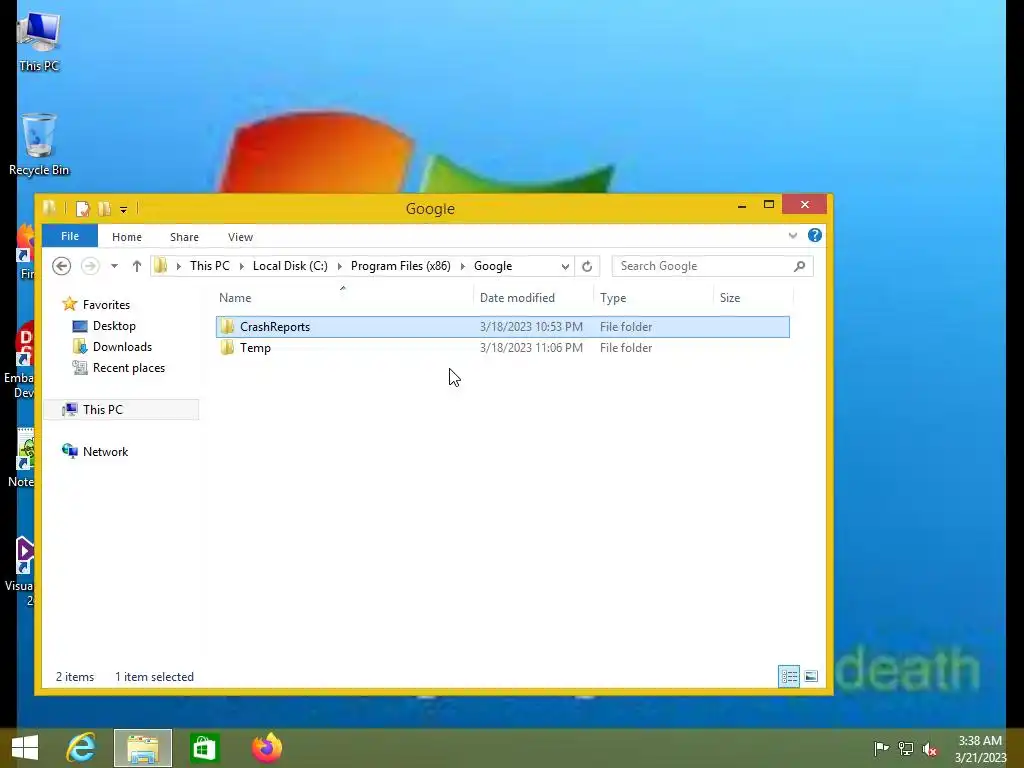Click the Temp date 3/18/2023 11:06 PM
This screenshot has width=1024, height=768.
click(531, 347)
